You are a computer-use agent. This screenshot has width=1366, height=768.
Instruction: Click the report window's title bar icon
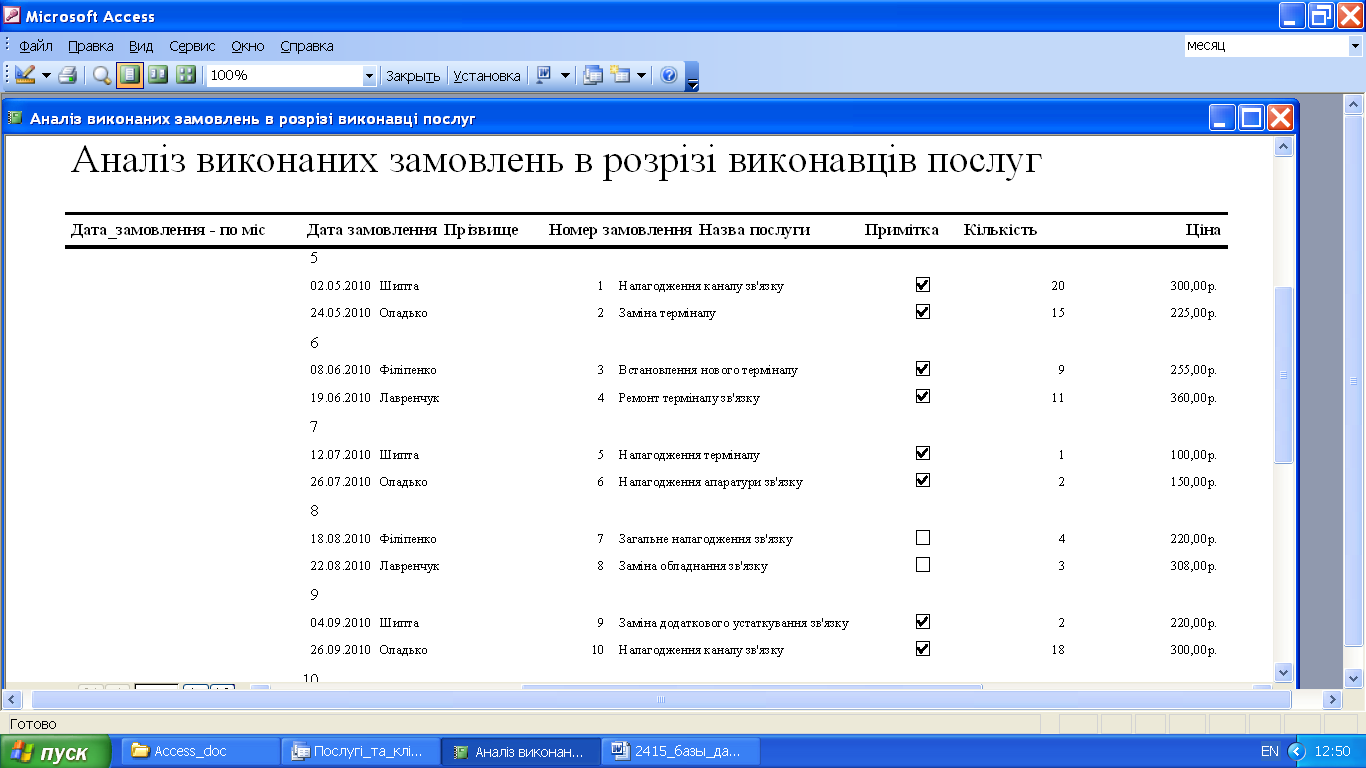[x=15, y=119]
